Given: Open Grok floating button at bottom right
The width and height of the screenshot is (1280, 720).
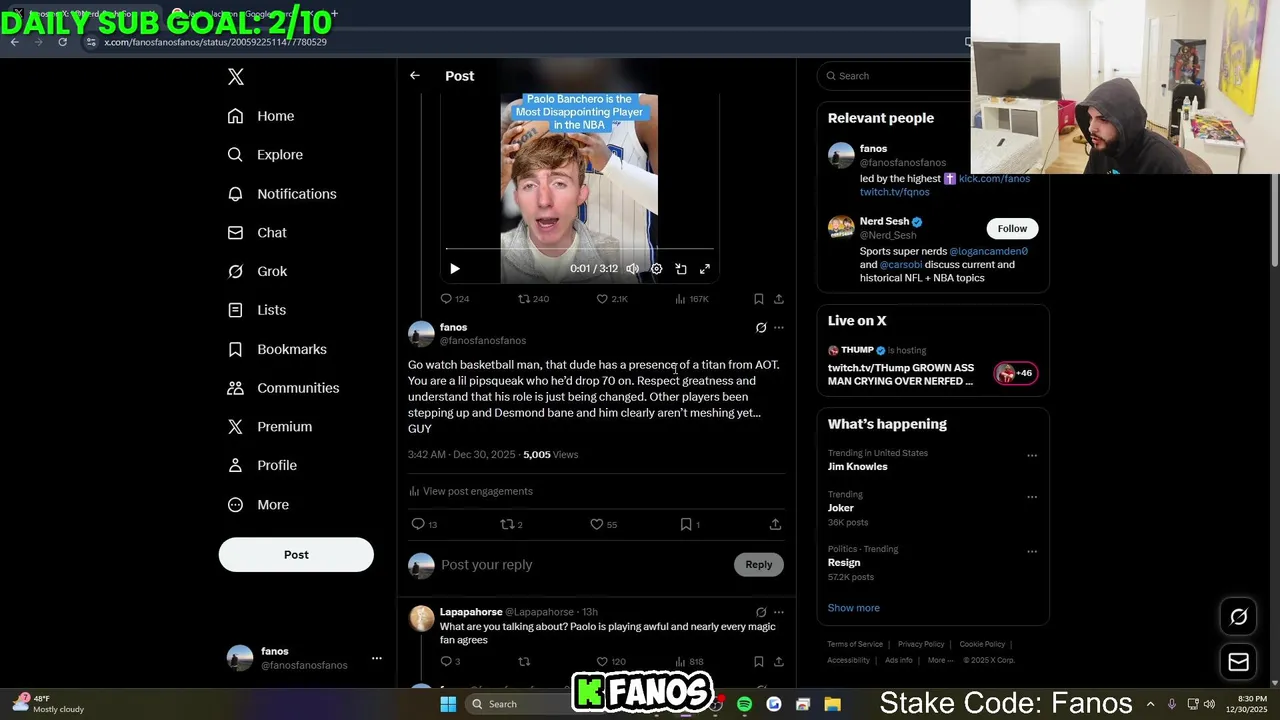Looking at the screenshot, I should (x=1238, y=617).
